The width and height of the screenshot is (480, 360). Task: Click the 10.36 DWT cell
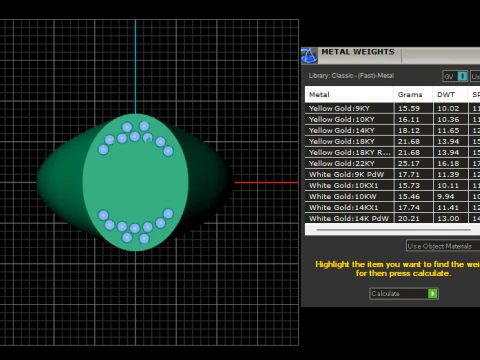[451, 119]
